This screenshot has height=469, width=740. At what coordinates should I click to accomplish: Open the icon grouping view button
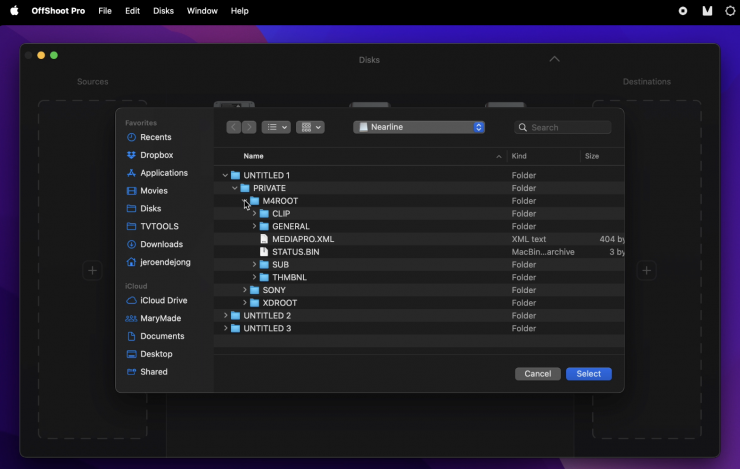pos(310,128)
